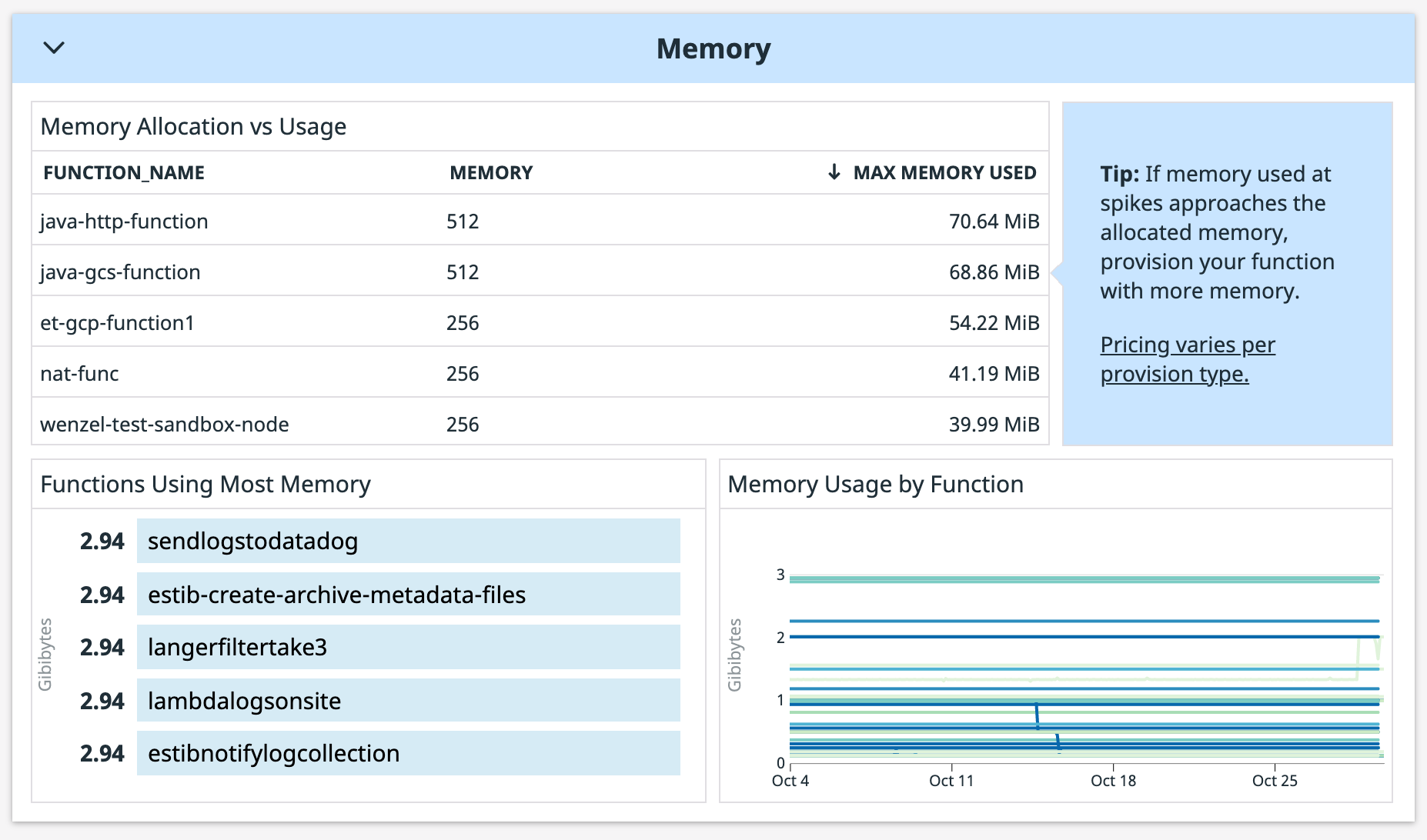The width and height of the screenshot is (1427, 840).
Task: Collapse the Memory panel
Action: (x=54, y=48)
